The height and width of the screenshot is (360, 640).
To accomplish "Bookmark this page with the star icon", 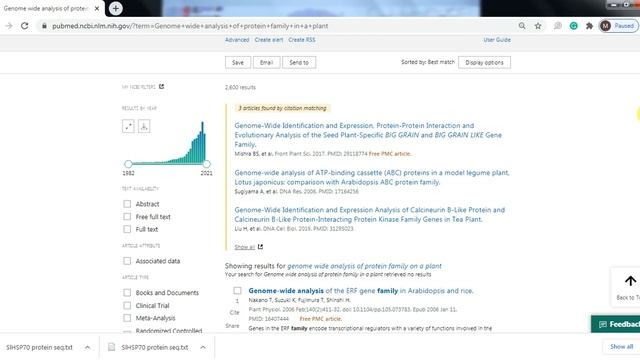I will tap(538, 26).
